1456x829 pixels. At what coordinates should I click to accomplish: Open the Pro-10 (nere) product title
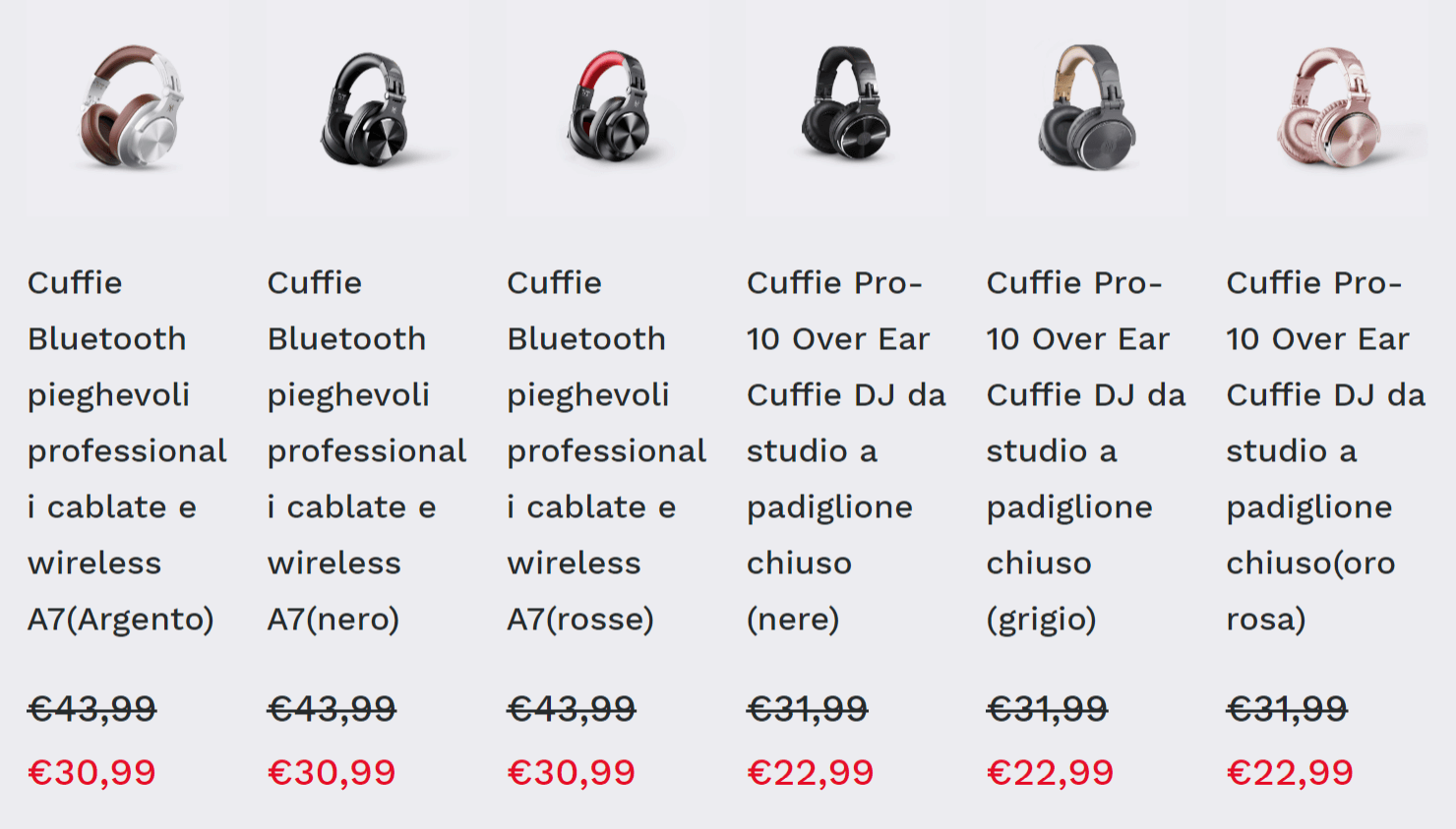[846, 451]
